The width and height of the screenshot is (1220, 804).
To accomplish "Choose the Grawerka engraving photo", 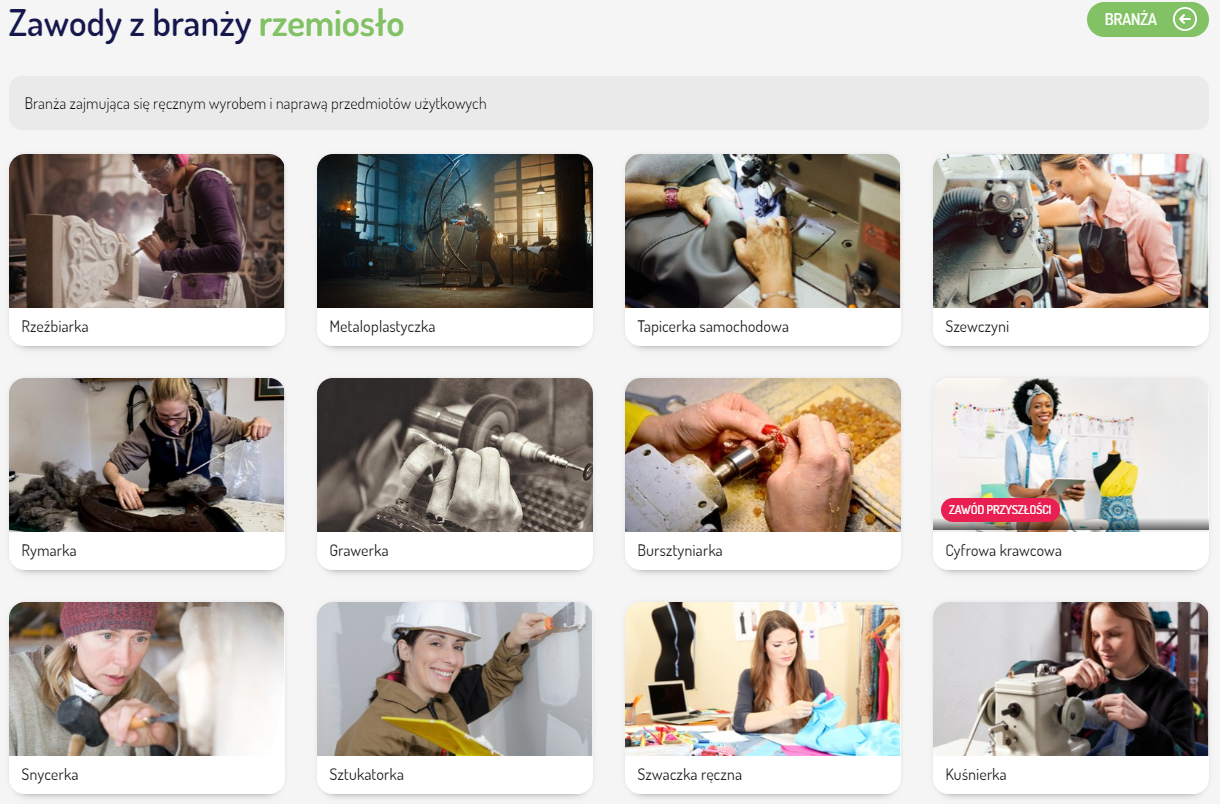I will (x=455, y=455).
